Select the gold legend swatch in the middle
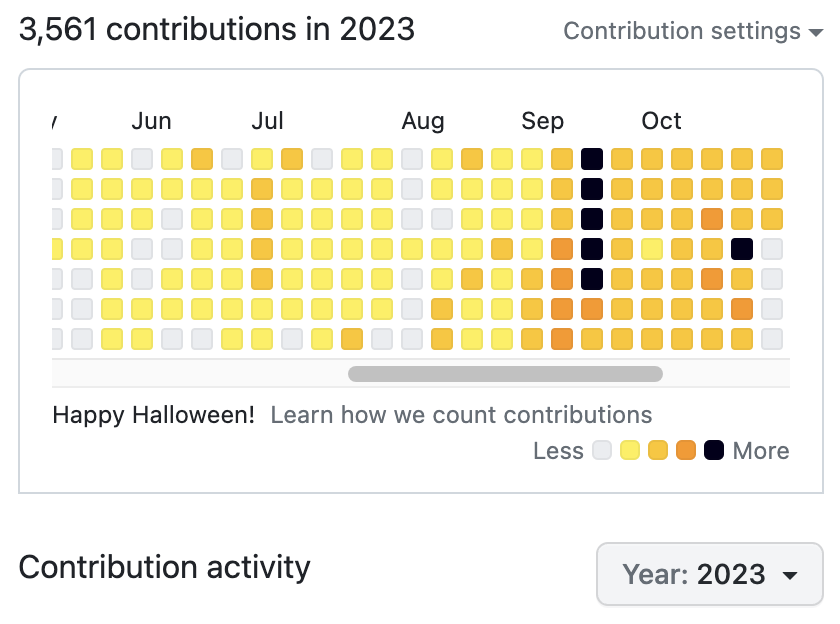Screen dimensions: 840x624 tap(658, 450)
